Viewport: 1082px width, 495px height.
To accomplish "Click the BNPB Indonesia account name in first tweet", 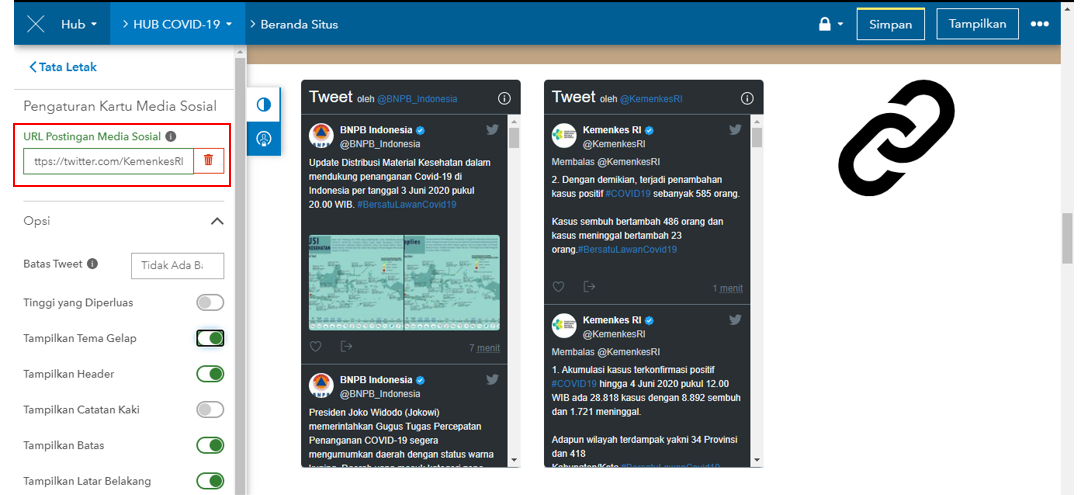I will [375, 130].
